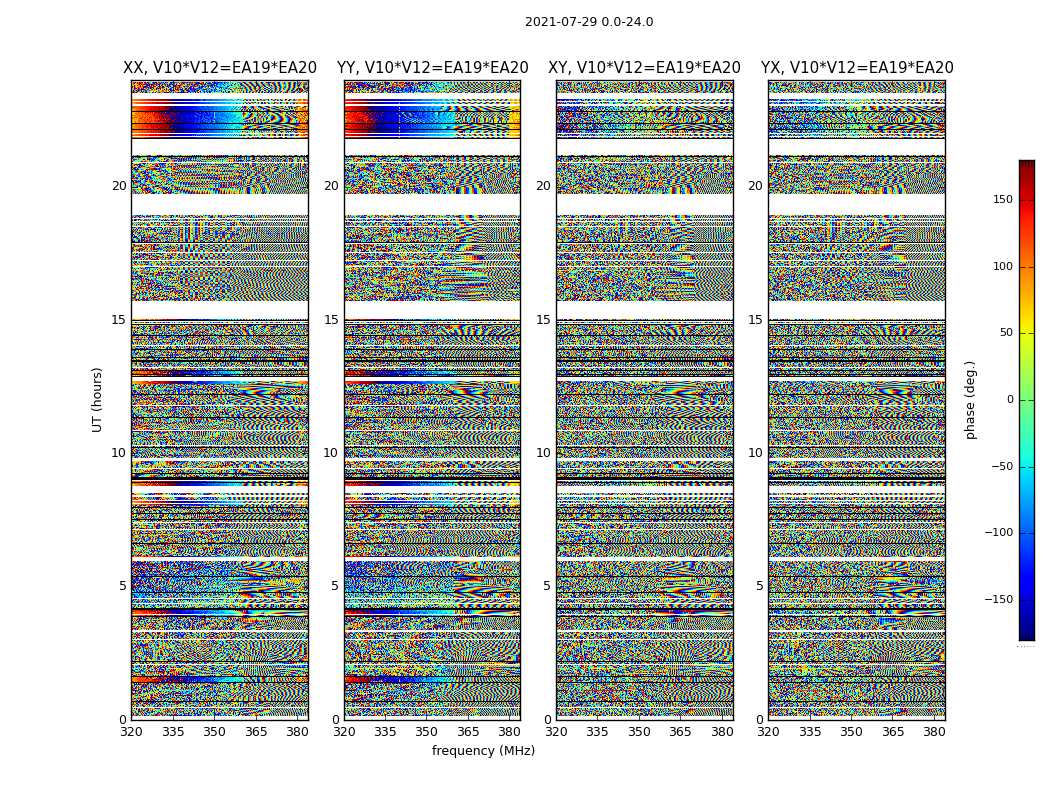Screen dimensions: 1050x800
Task: Click the YY panel y-axis tick 15
Action: [x=331, y=320]
